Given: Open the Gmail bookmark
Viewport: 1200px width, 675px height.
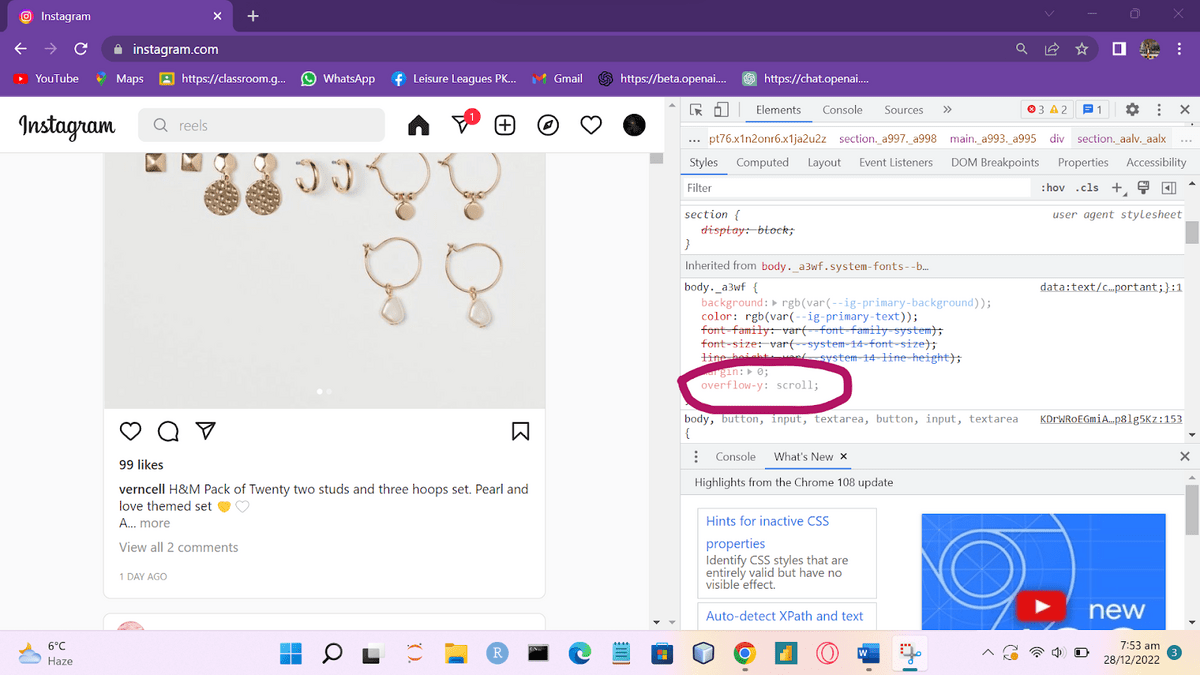Looking at the screenshot, I should pyautogui.click(x=556, y=78).
